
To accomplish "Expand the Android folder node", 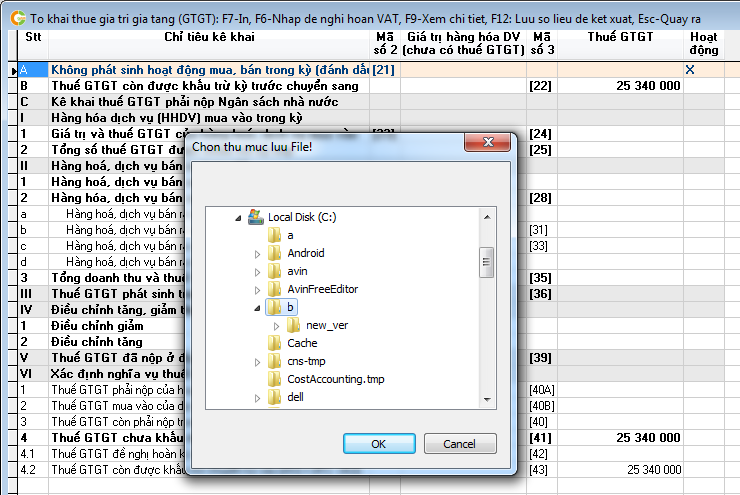I will pos(258,254).
